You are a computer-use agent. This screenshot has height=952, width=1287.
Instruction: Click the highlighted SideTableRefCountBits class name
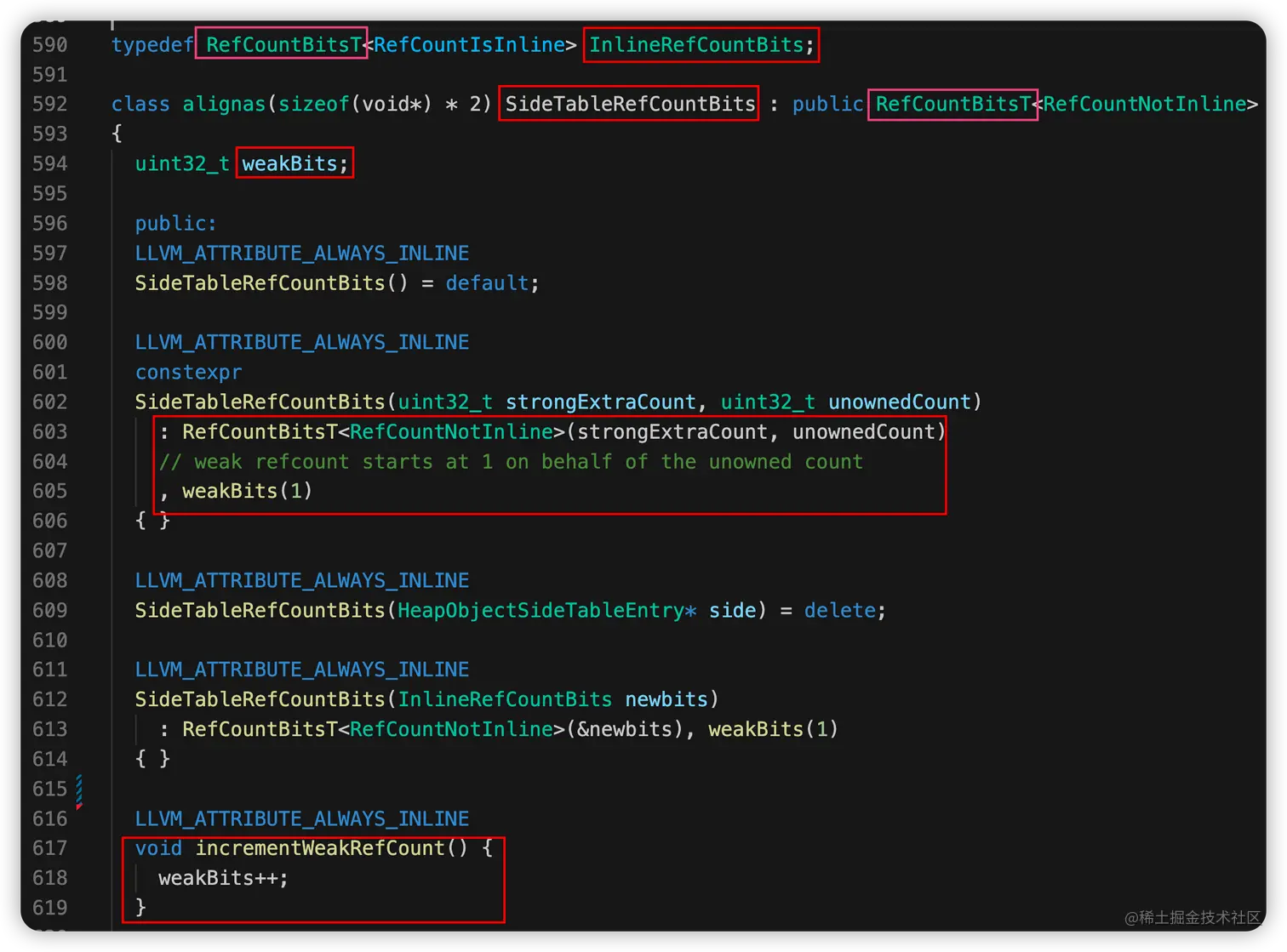coord(628,104)
